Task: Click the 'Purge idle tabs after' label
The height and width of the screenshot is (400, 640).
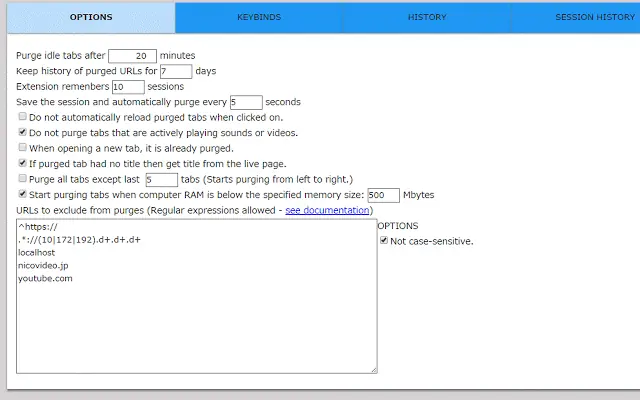Action: tap(60, 56)
